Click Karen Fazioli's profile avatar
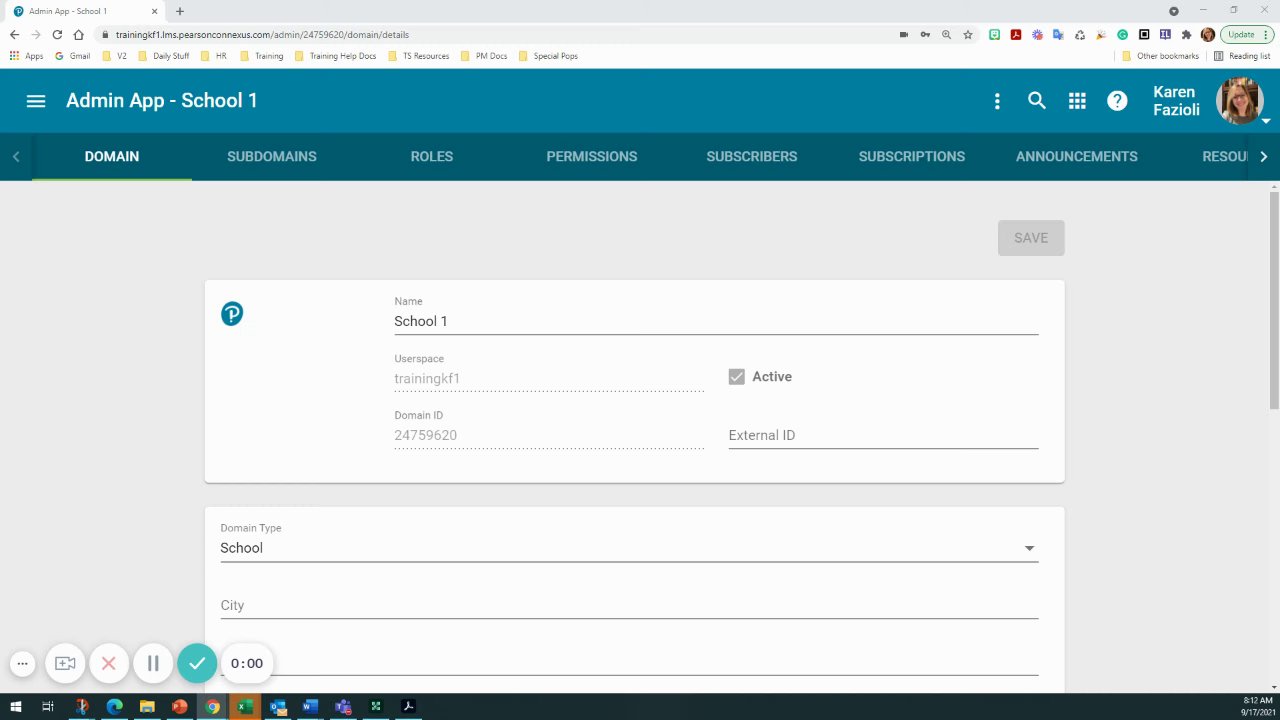Image resolution: width=1280 pixels, height=720 pixels. [1239, 101]
